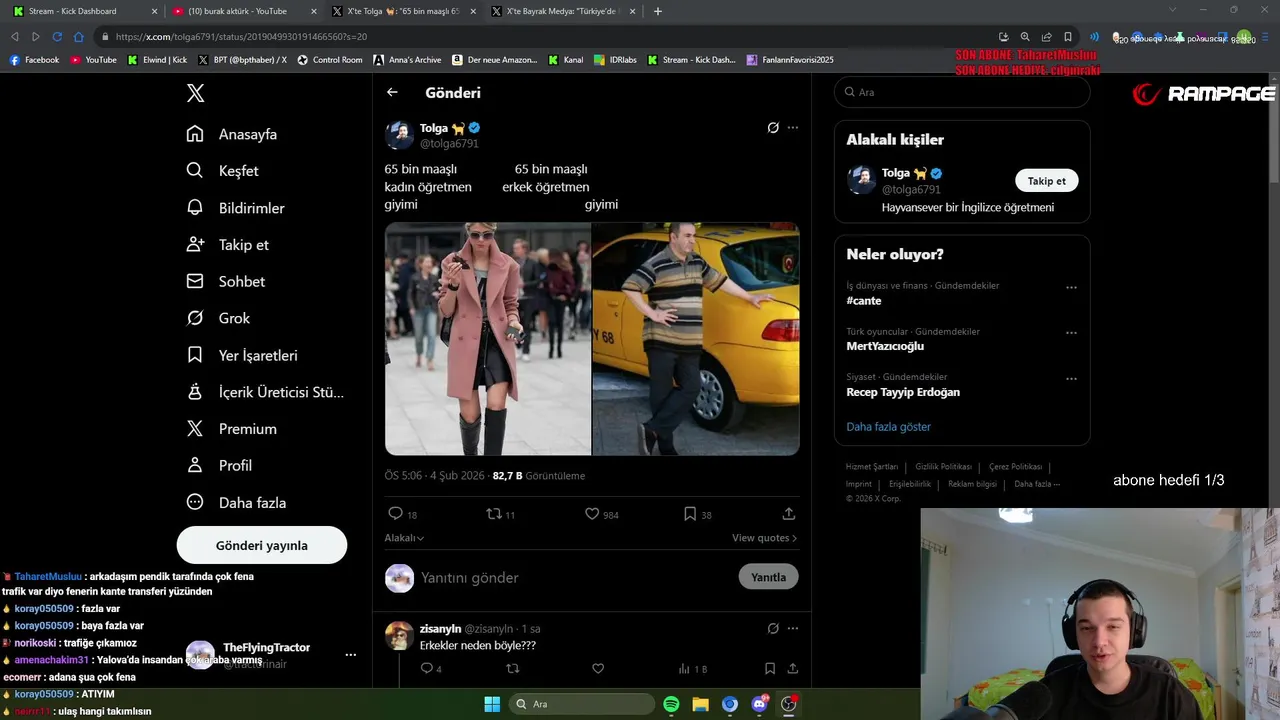Viewport: 1280px width, 720px height.
Task: Click the Grok icon on zisanyIn's reply
Action: click(x=773, y=629)
